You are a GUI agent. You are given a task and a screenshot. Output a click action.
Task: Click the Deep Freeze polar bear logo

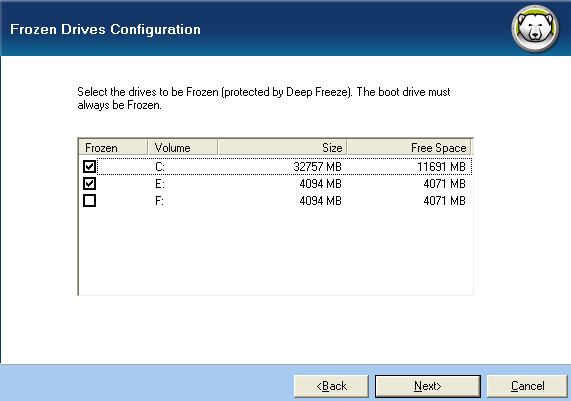[x=535, y=28]
